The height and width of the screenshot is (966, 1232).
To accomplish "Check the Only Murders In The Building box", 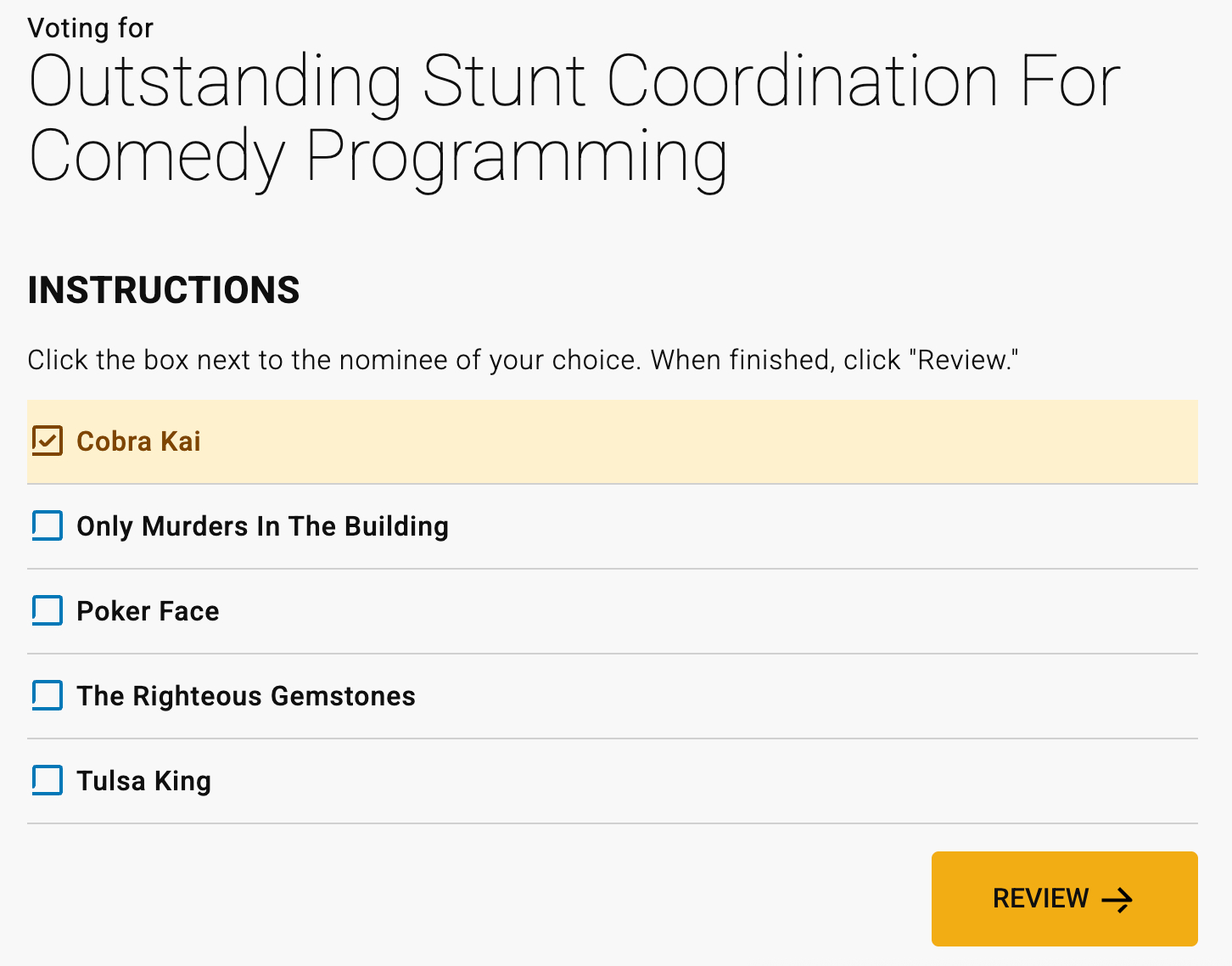I will 48,525.
